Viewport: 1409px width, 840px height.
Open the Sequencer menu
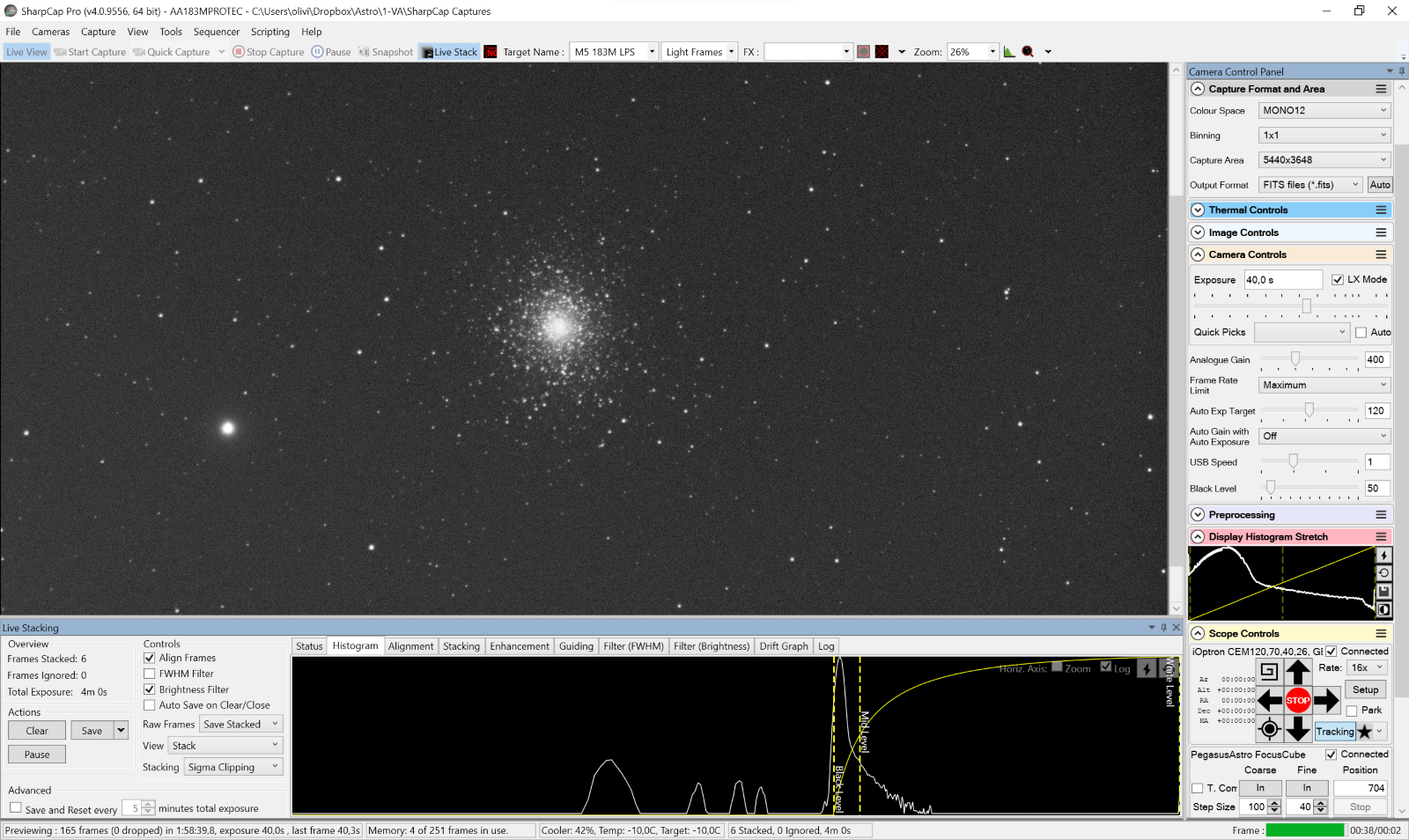pos(217,32)
